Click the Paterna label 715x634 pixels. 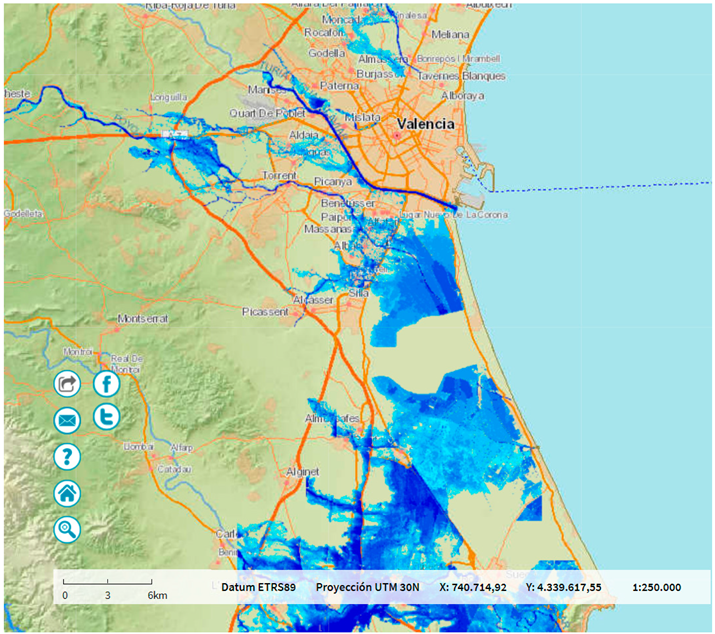click(x=339, y=86)
